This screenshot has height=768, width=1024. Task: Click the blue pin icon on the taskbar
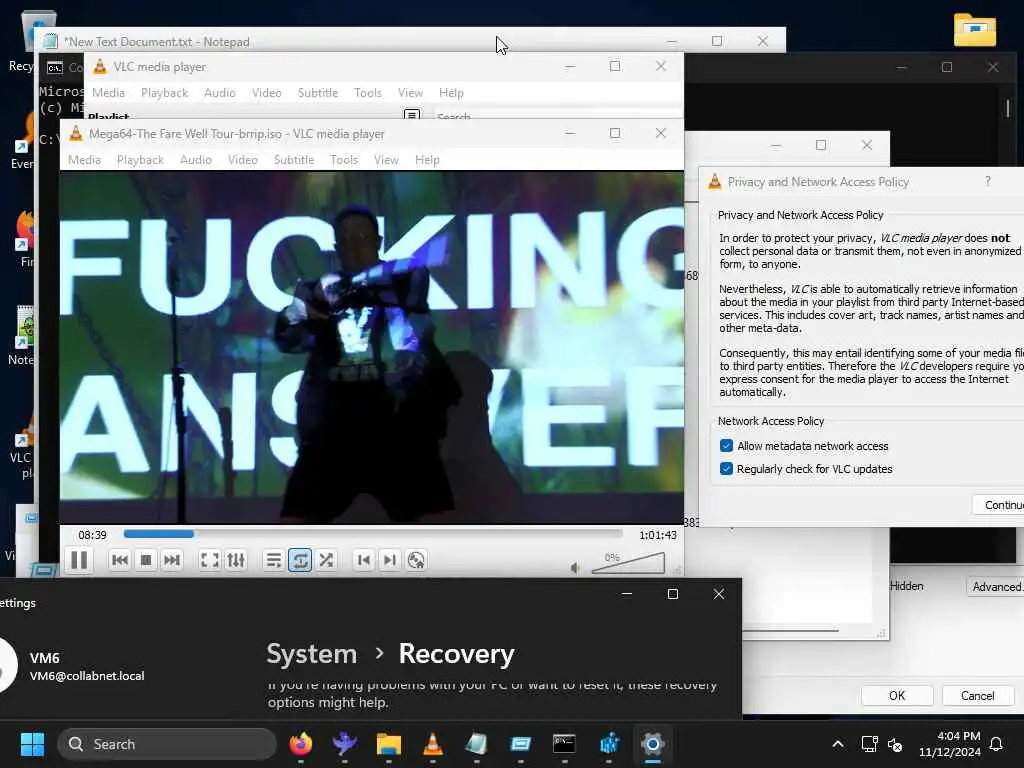click(609, 744)
